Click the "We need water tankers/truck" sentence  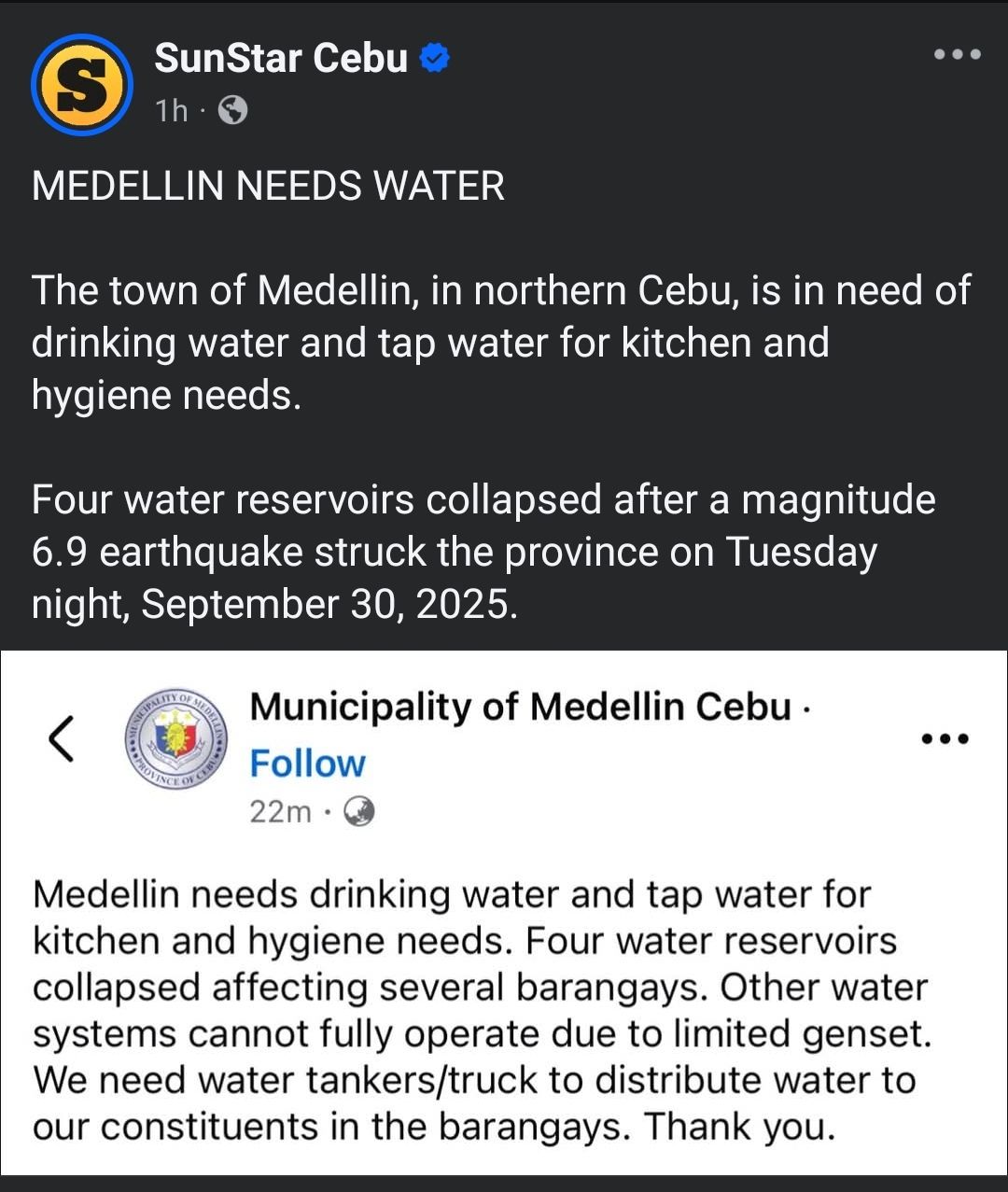474,1081
